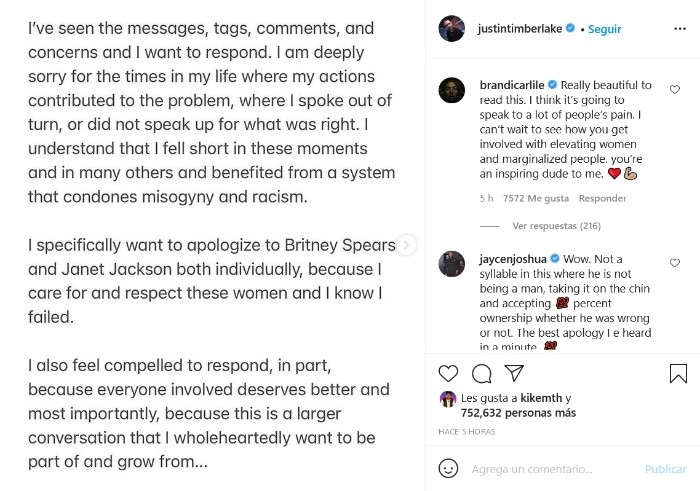The width and height of the screenshot is (700, 491).
Task: Click Publicar to post comment
Action: coord(665,468)
